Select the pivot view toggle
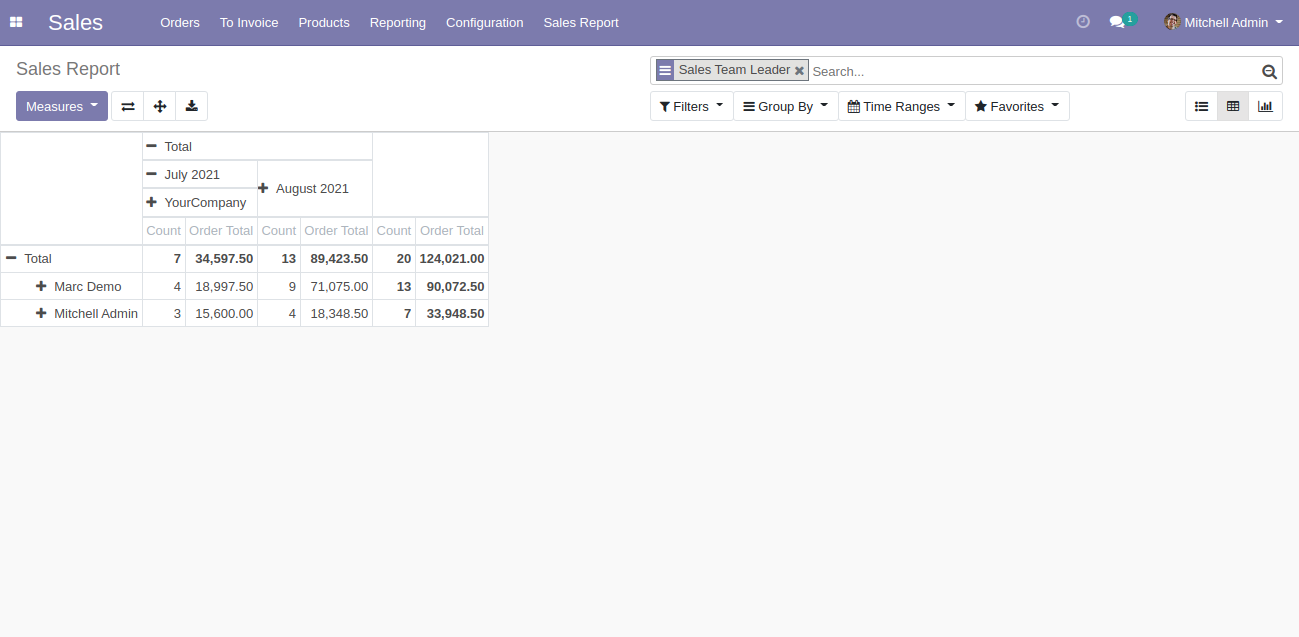 point(1233,106)
